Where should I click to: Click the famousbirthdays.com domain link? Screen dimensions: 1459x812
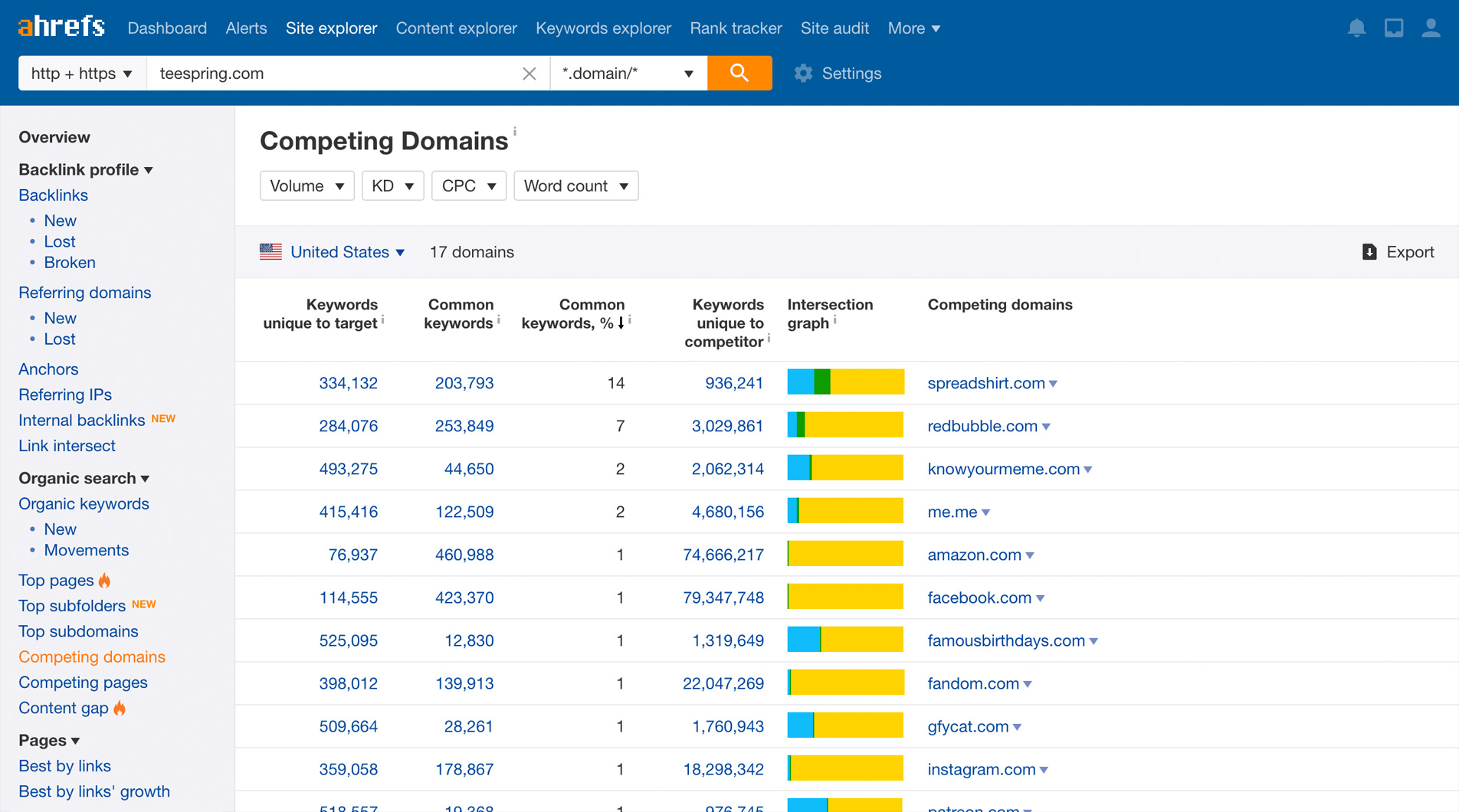pyautogui.click(x=1006, y=640)
